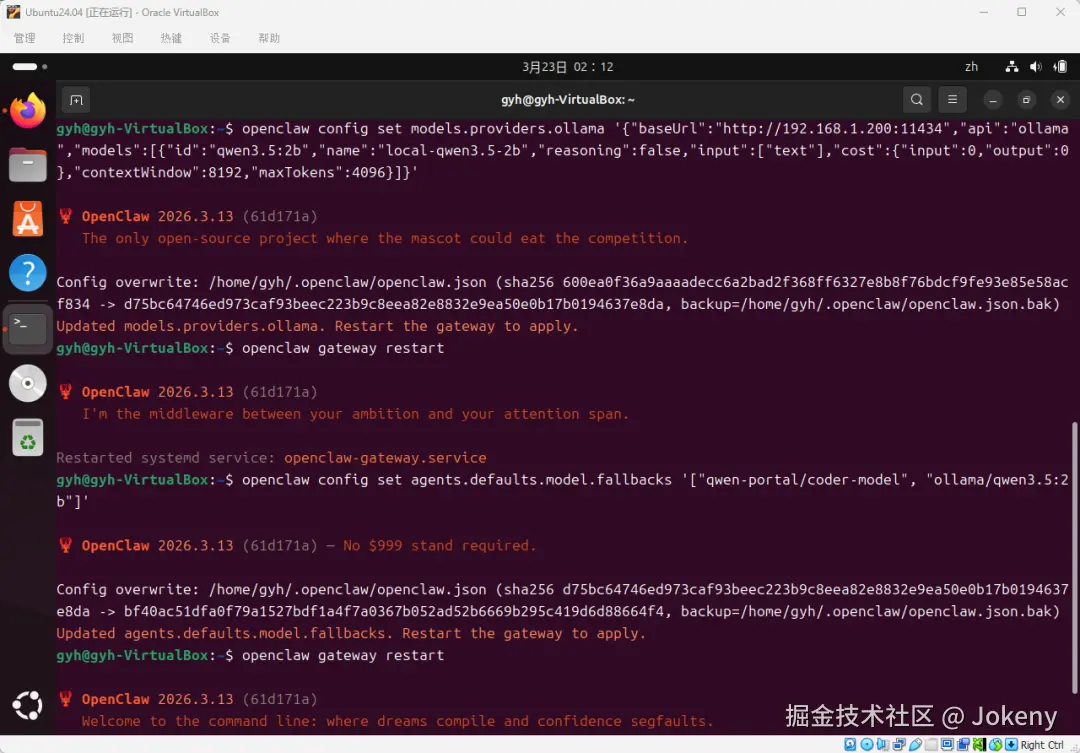Viewport: 1080px width, 753px height.
Task: Show applications via Ubuntu logo button
Action: 28,705
